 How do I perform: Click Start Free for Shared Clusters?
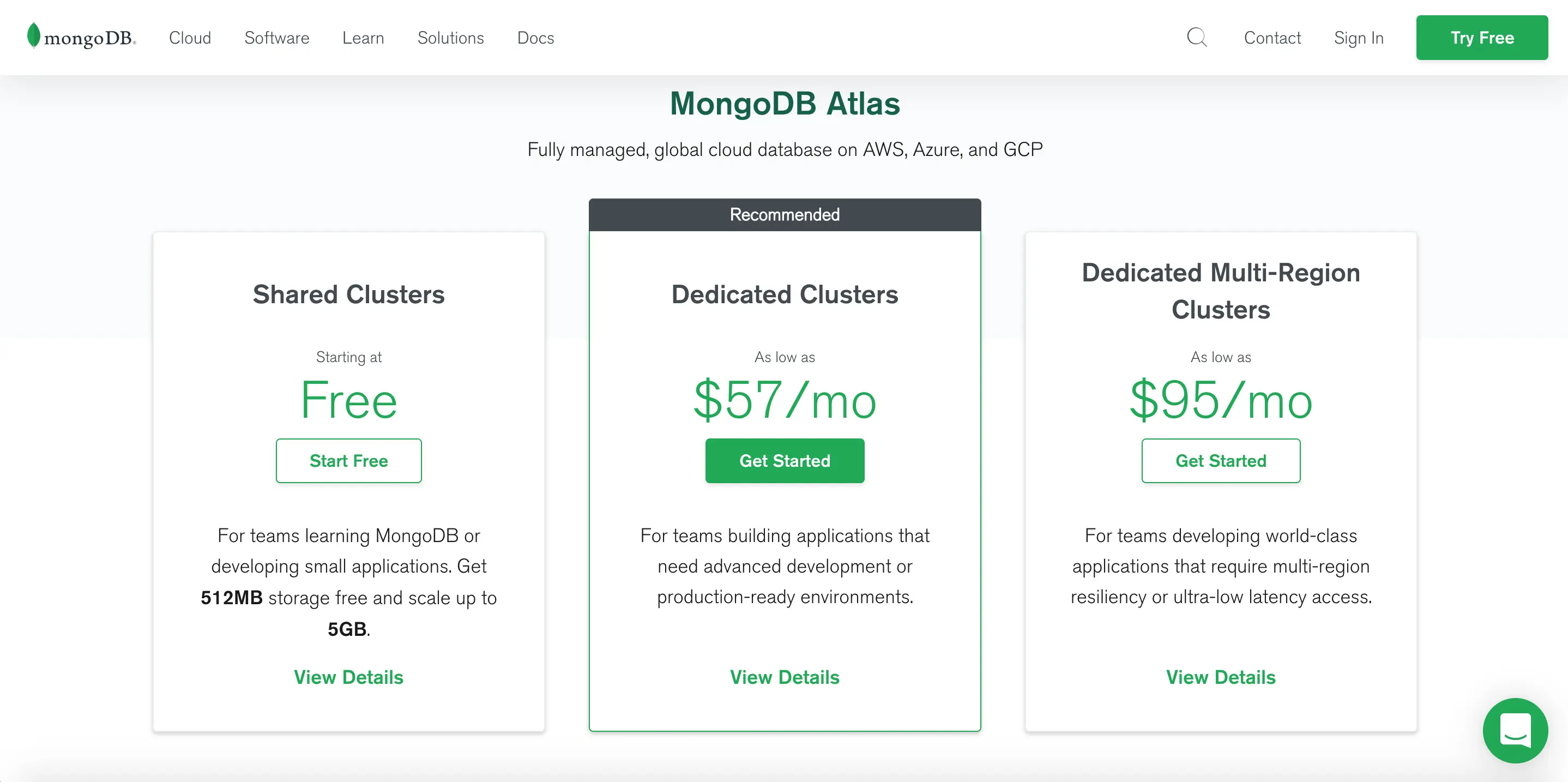[349, 460]
